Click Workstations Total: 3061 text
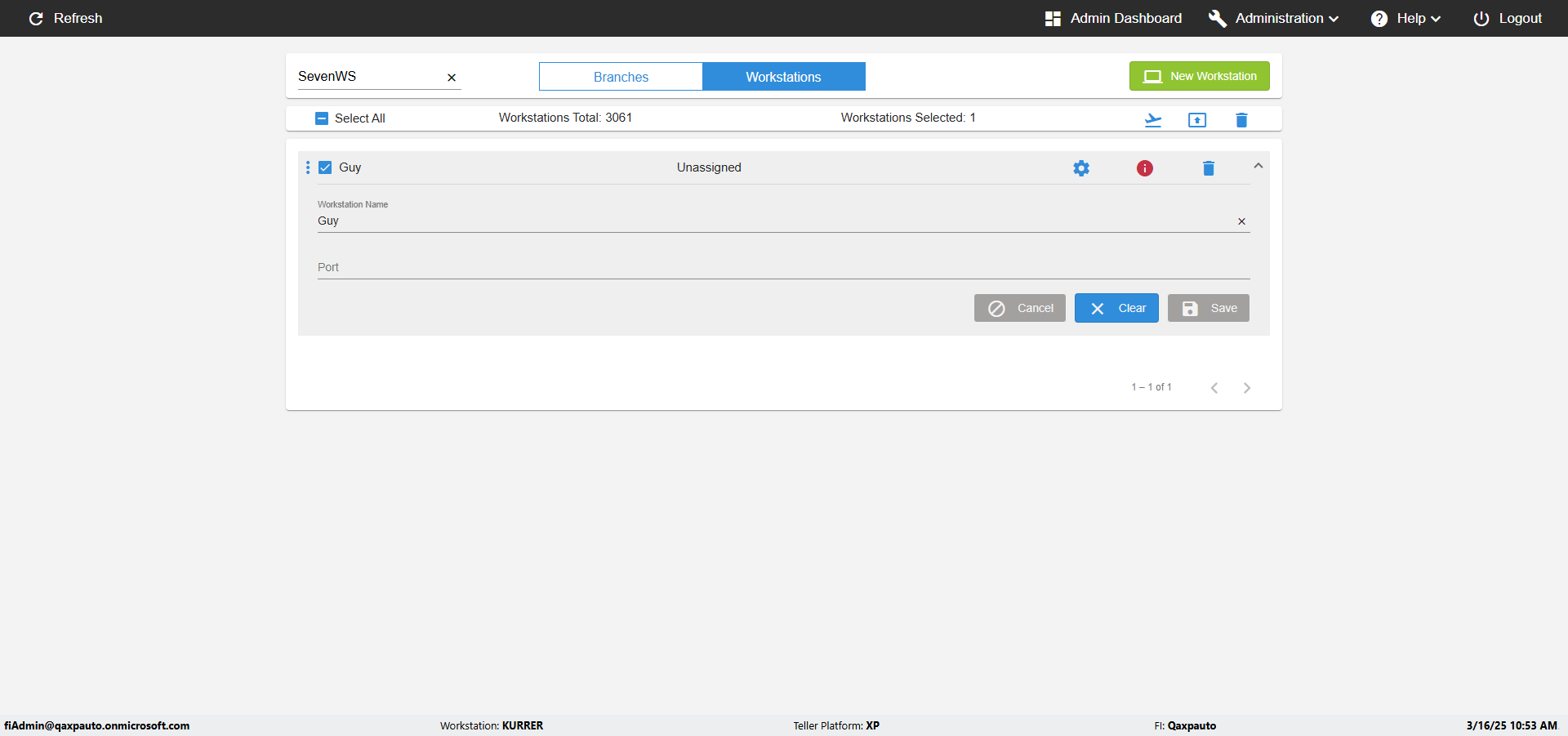This screenshot has width=1568, height=736. (565, 118)
